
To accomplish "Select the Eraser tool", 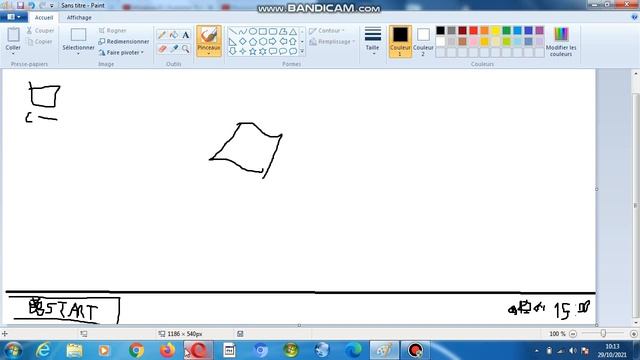I will (162, 49).
